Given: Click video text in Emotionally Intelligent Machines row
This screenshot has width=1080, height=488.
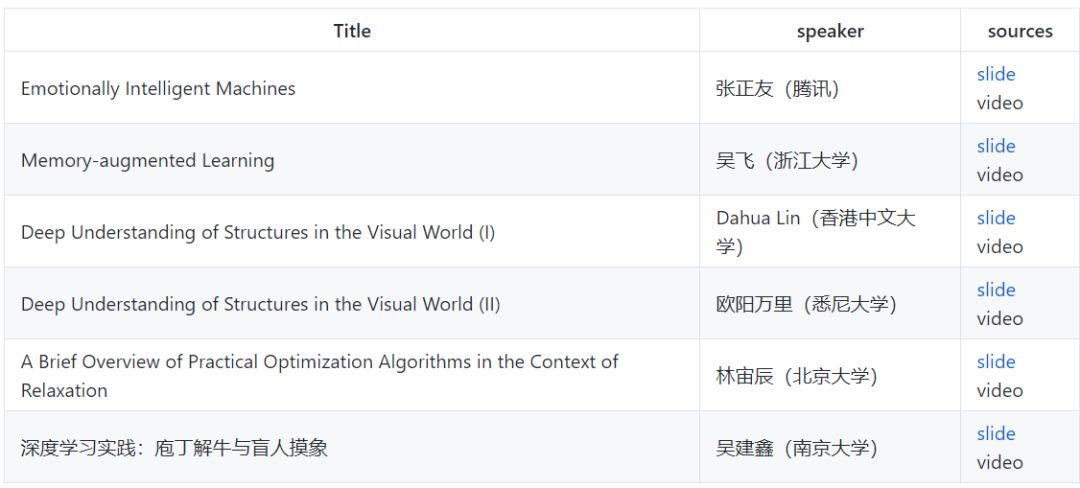Looking at the screenshot, I should [x=999, y=103].
